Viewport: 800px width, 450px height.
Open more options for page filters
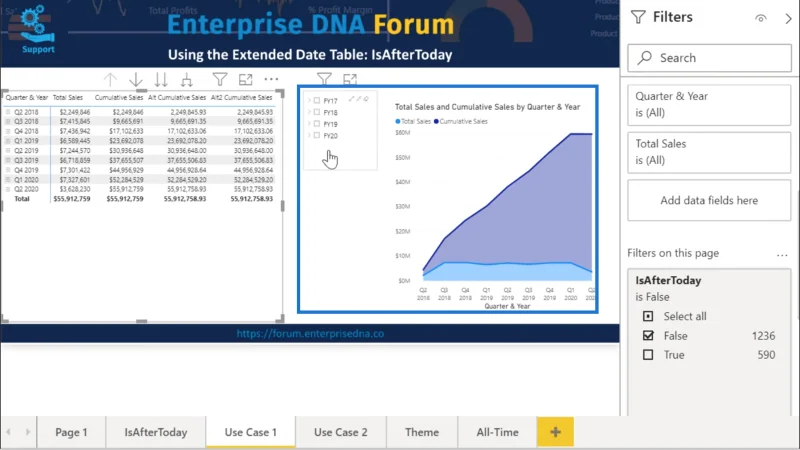coord(782,255)
